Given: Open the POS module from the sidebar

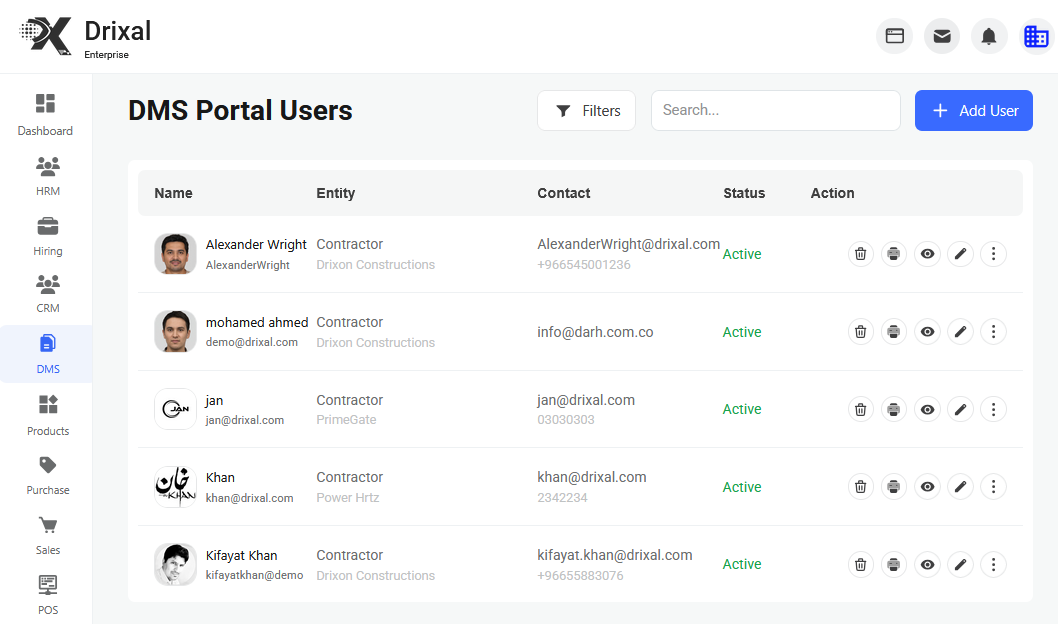Looking at the screenshot, I should pos(47,592).
